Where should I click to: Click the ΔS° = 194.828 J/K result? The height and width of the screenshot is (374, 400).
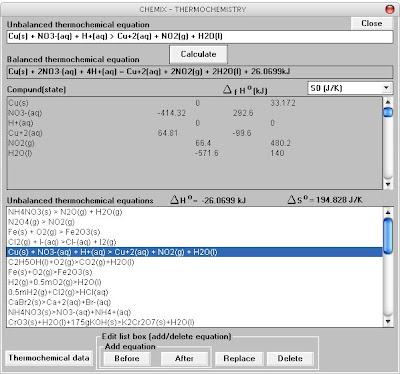325,200
